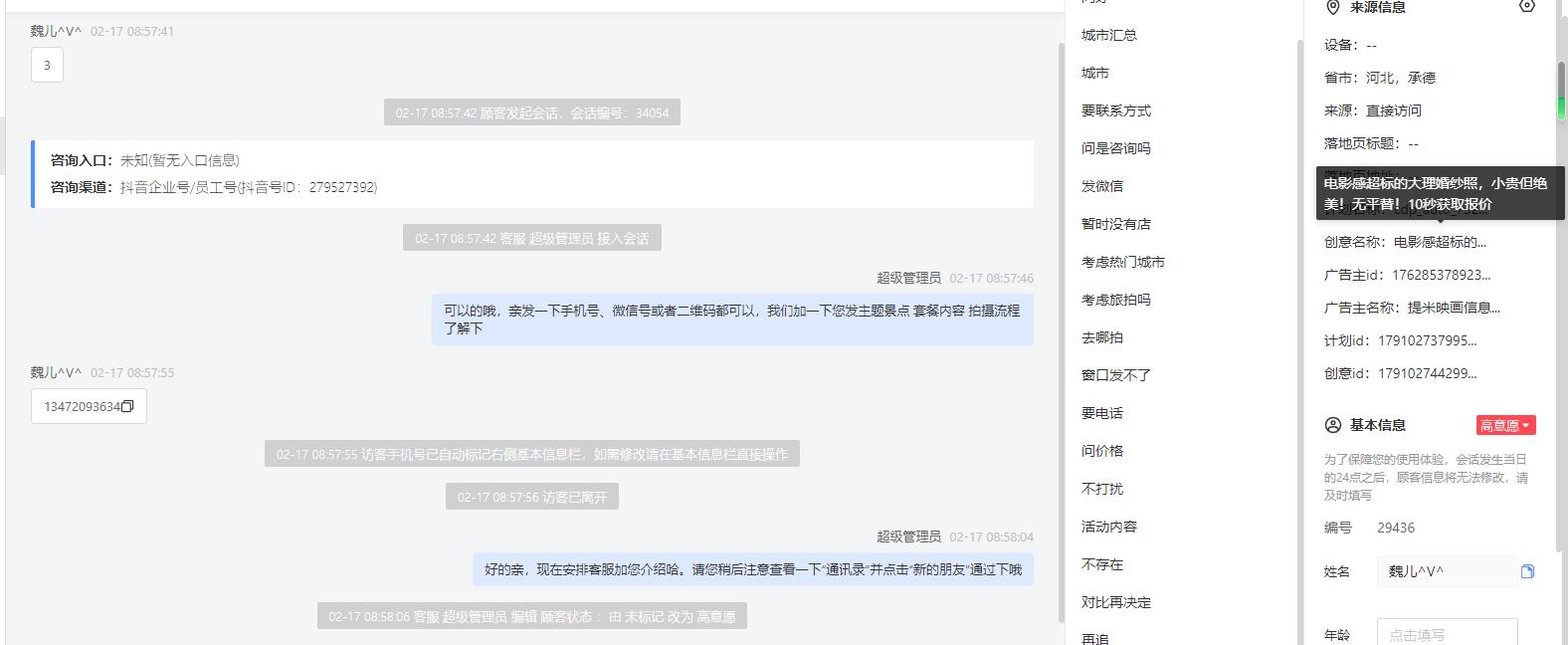This screenshot has height=645, width=1568.
Task: Click the message bubble showing 3
Action: pos(47,65)
